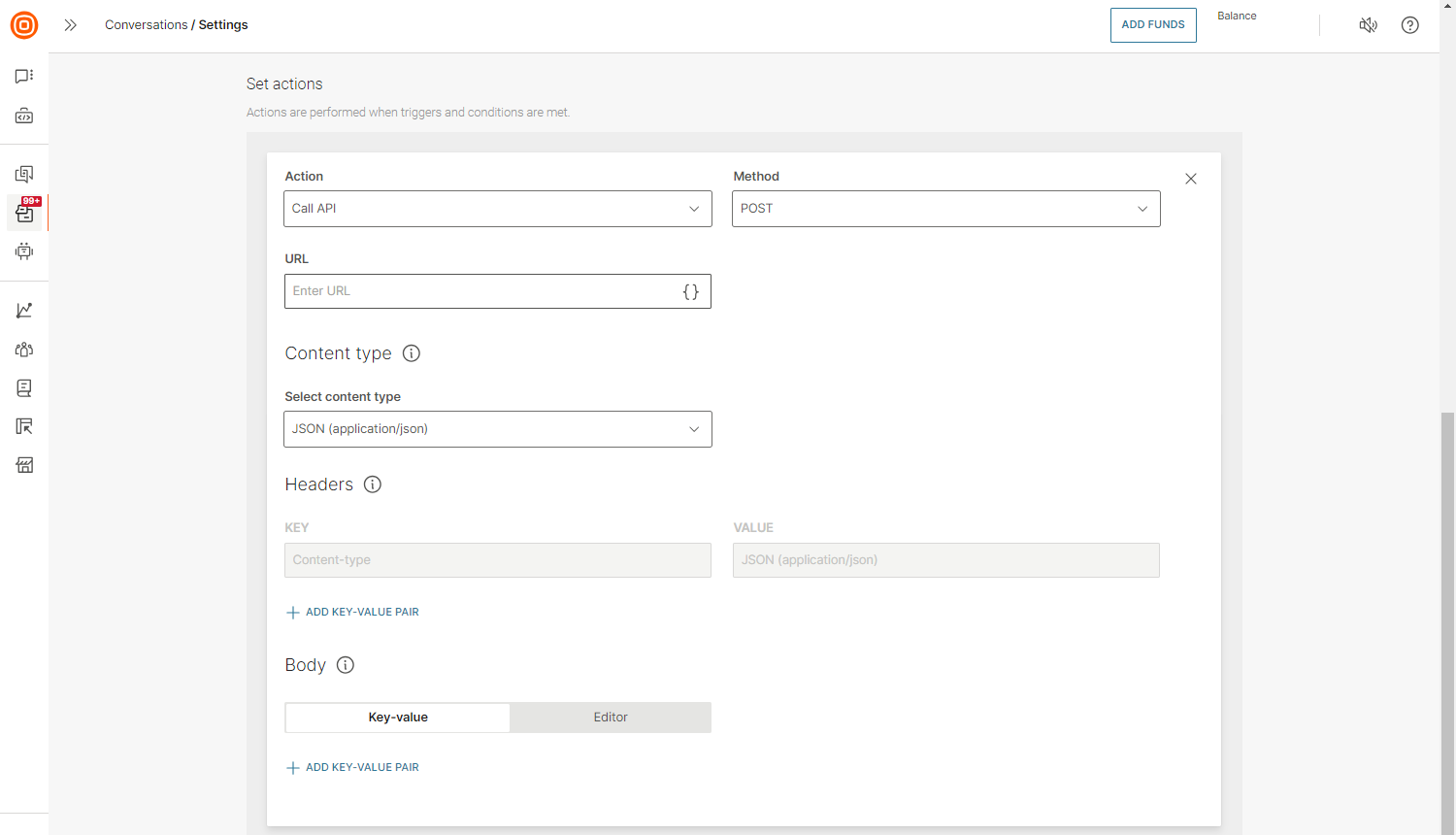Image resolution: width=1456 pixels, height=835 pixels.
Task: Select the chat conversations icon in sidebar
Action: pos(23,76)
